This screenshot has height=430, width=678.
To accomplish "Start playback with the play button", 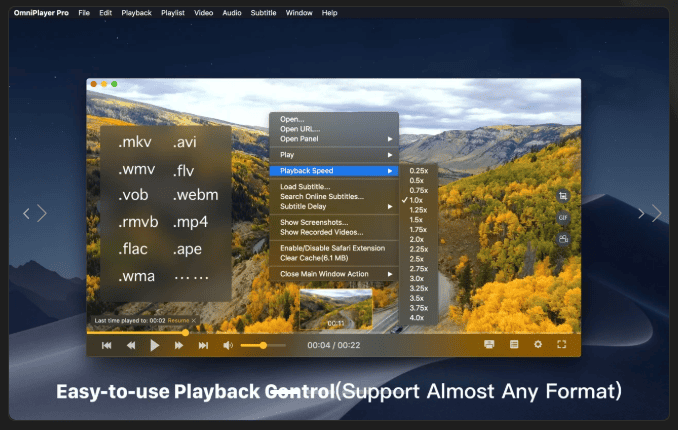I will tap(154, 345).
